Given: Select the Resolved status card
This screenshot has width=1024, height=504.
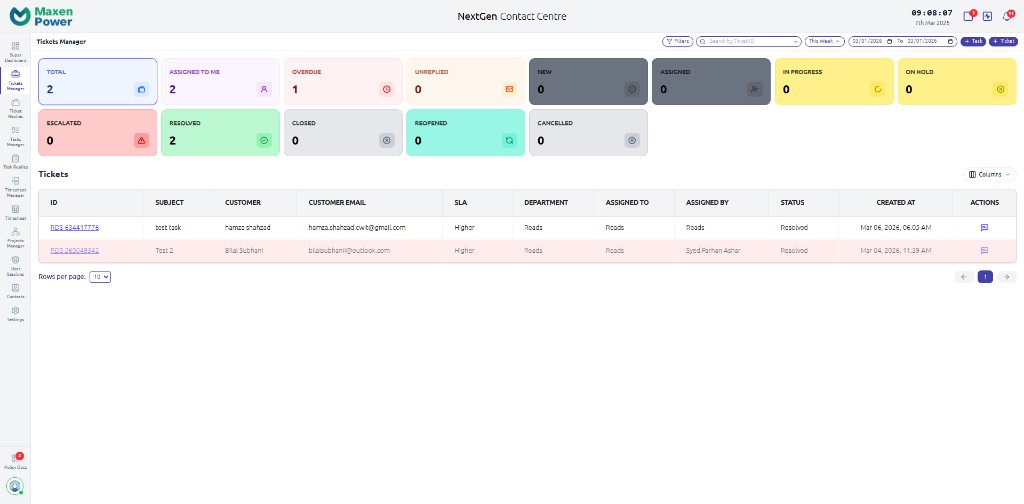Looking at the screenshot, I should [220, 132].
